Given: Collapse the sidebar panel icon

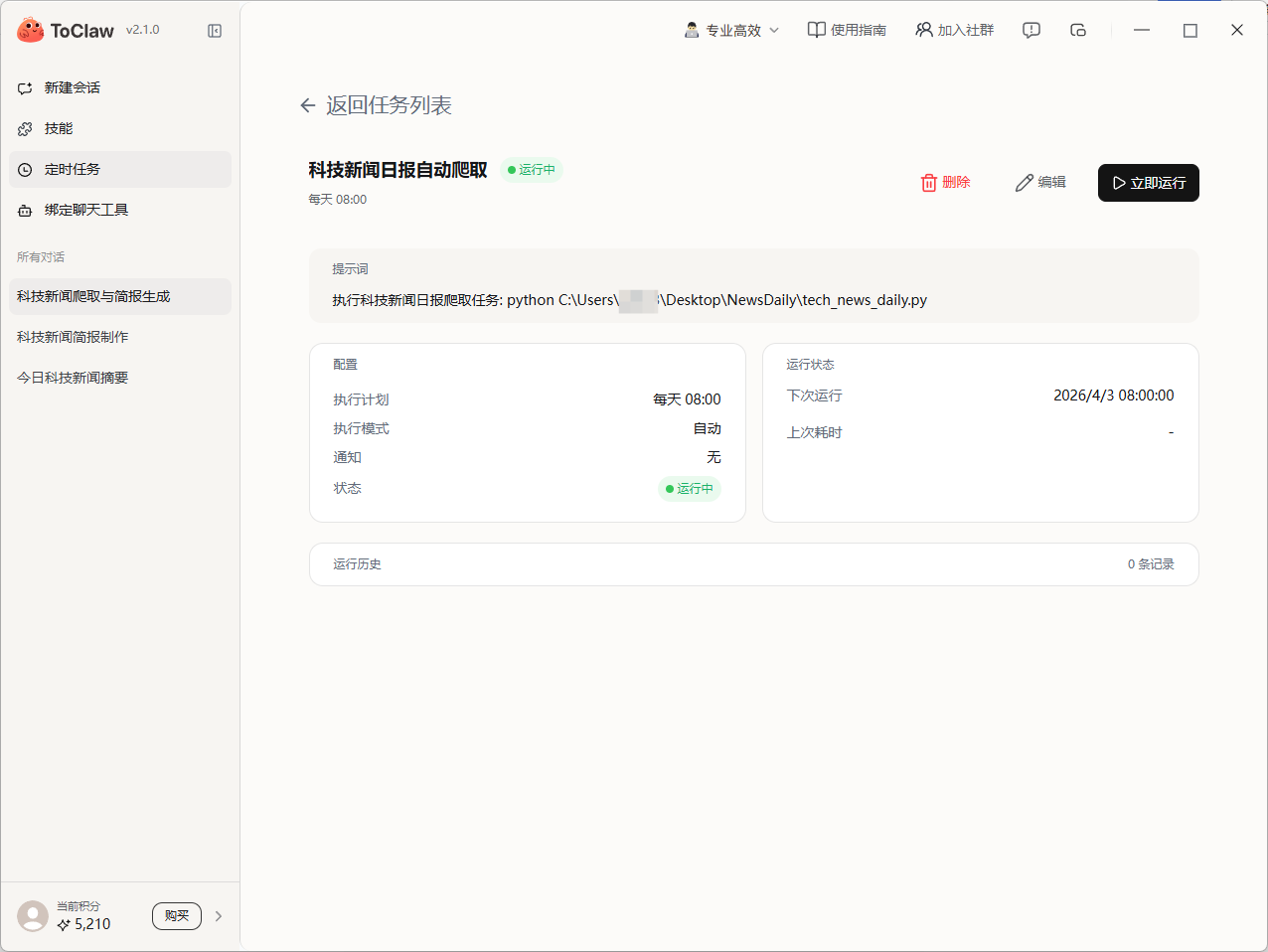Looking at the screenshot, I should pyautogui.click(x=215, y=31).
